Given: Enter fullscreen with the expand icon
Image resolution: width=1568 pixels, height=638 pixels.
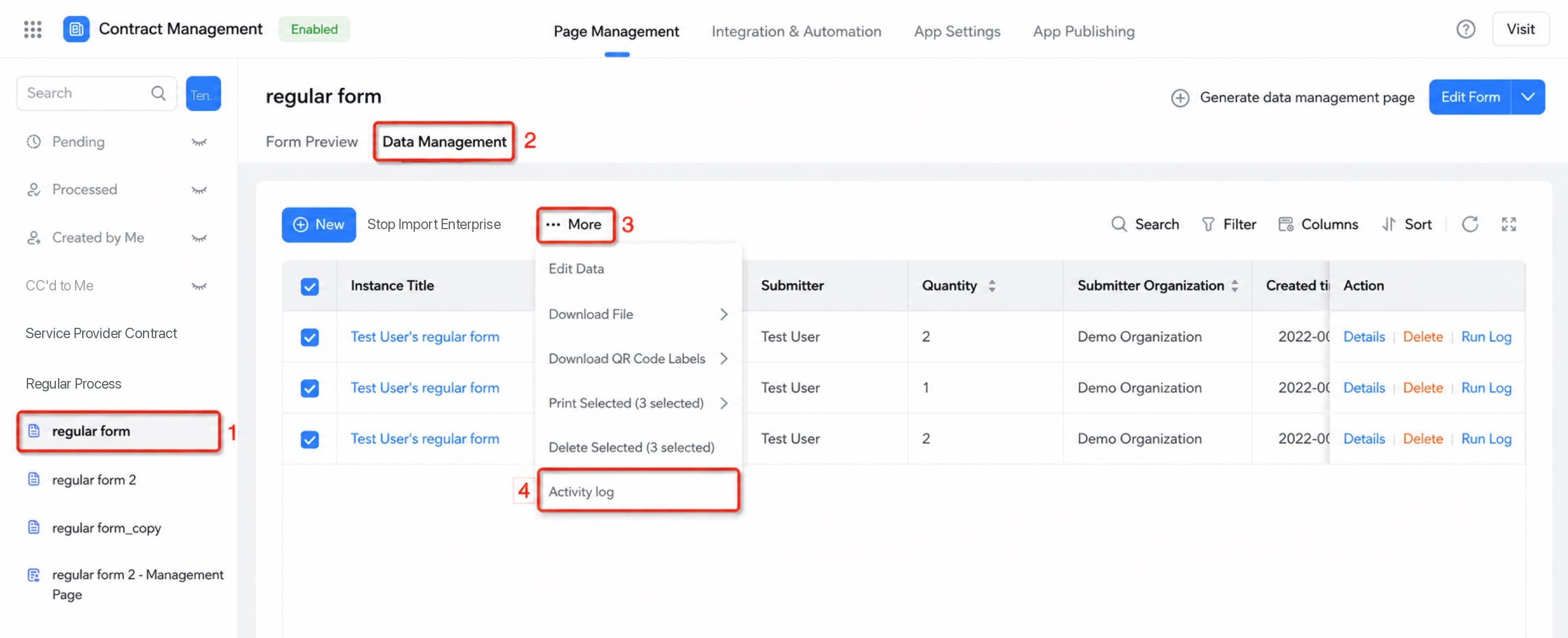Looking at the screenshot, I should pyautogui.click(x=1508, y=224).
